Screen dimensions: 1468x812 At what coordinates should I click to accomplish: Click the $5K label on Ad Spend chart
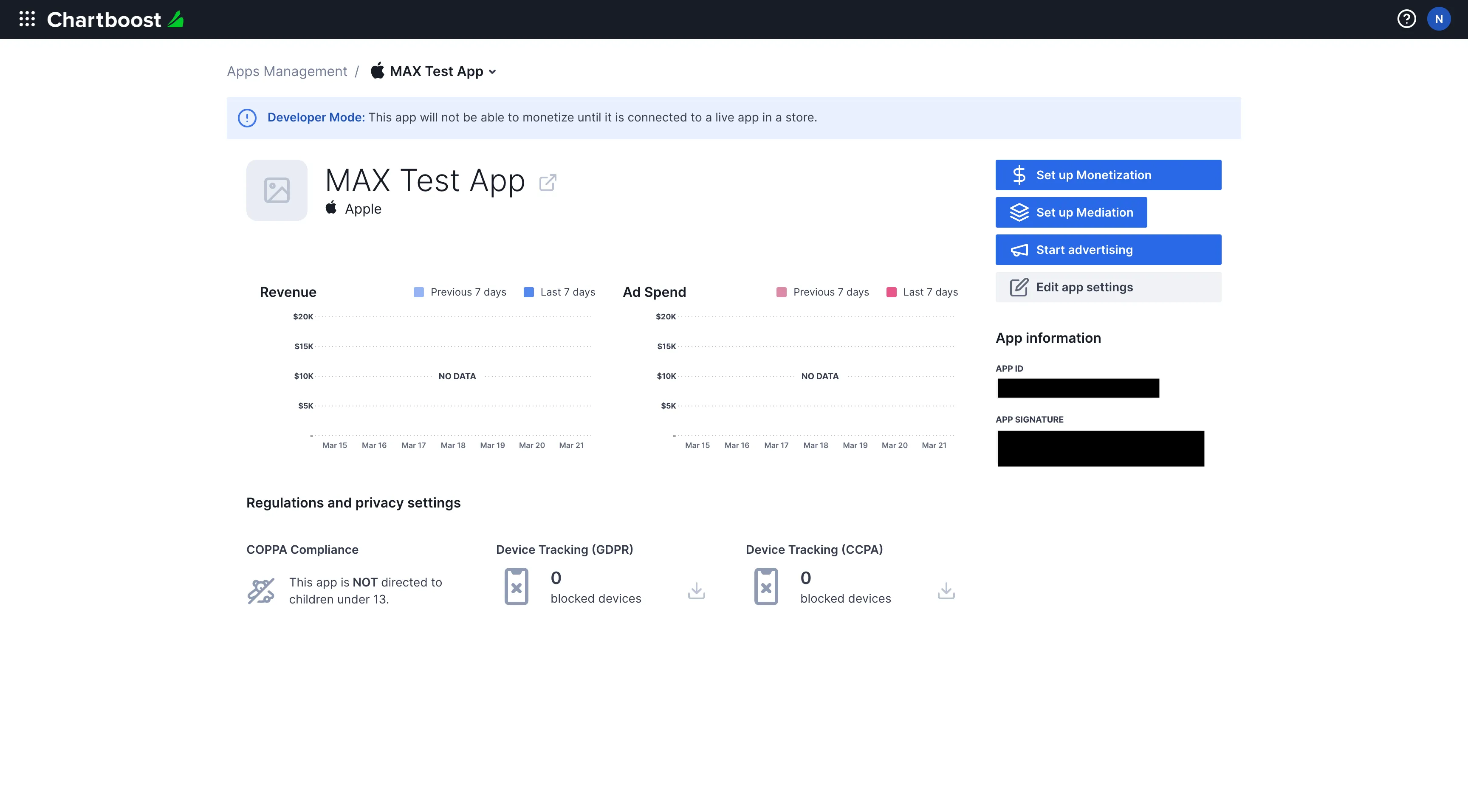[668, 406]
